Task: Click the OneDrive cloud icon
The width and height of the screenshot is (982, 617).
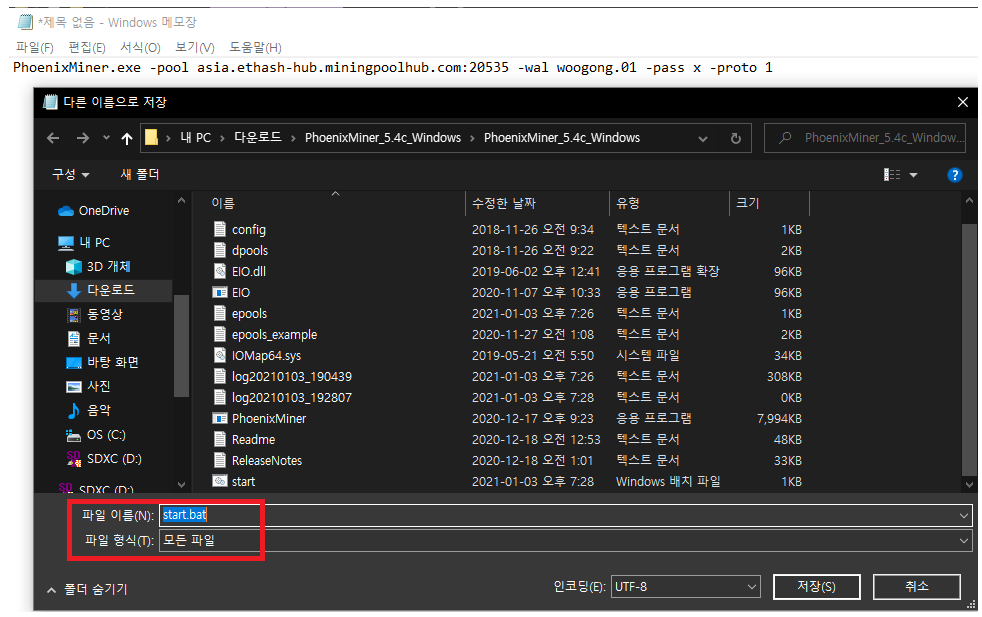Action: (66, 211)
